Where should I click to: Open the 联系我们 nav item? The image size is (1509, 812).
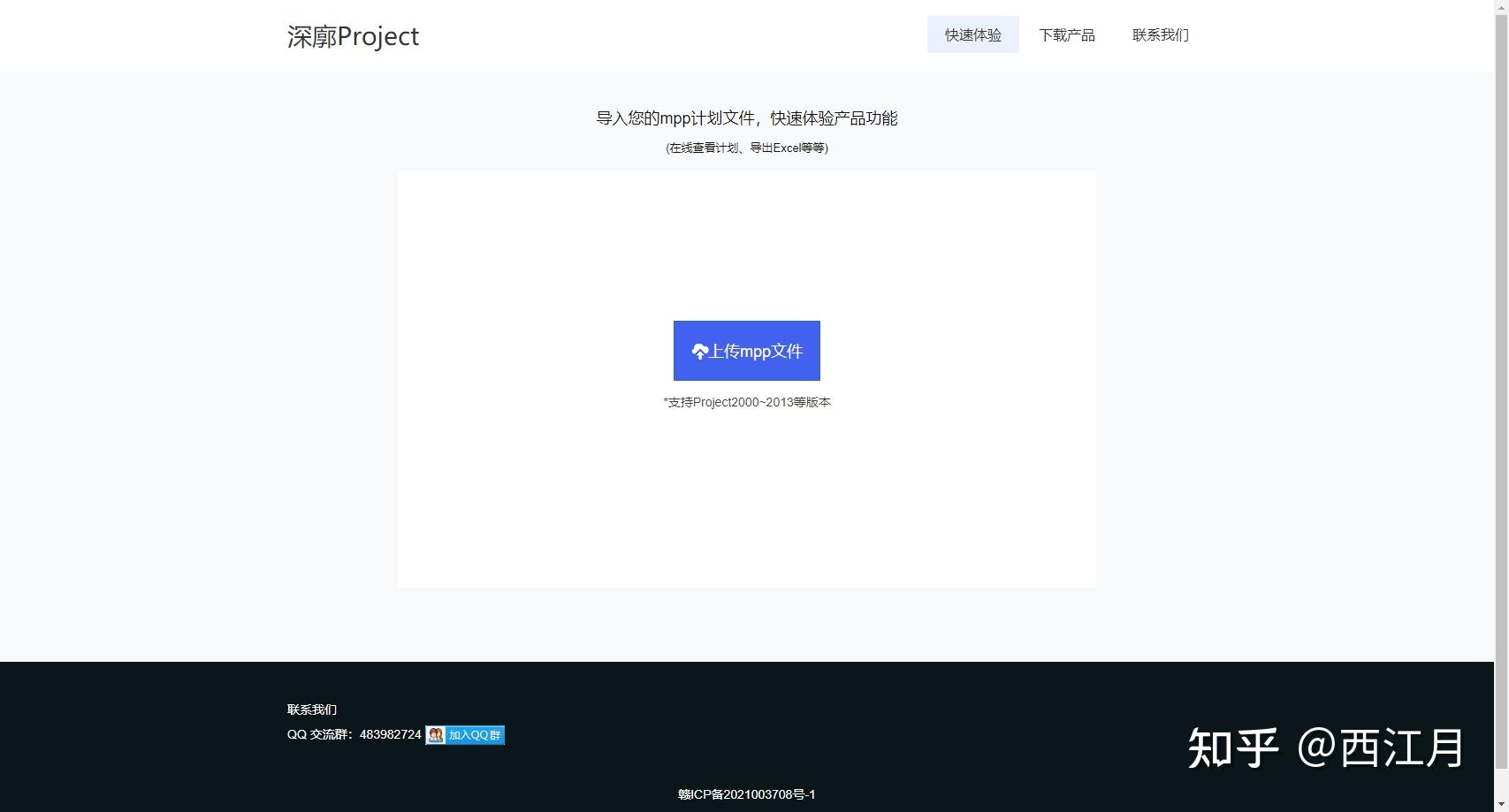(1161, 34)
